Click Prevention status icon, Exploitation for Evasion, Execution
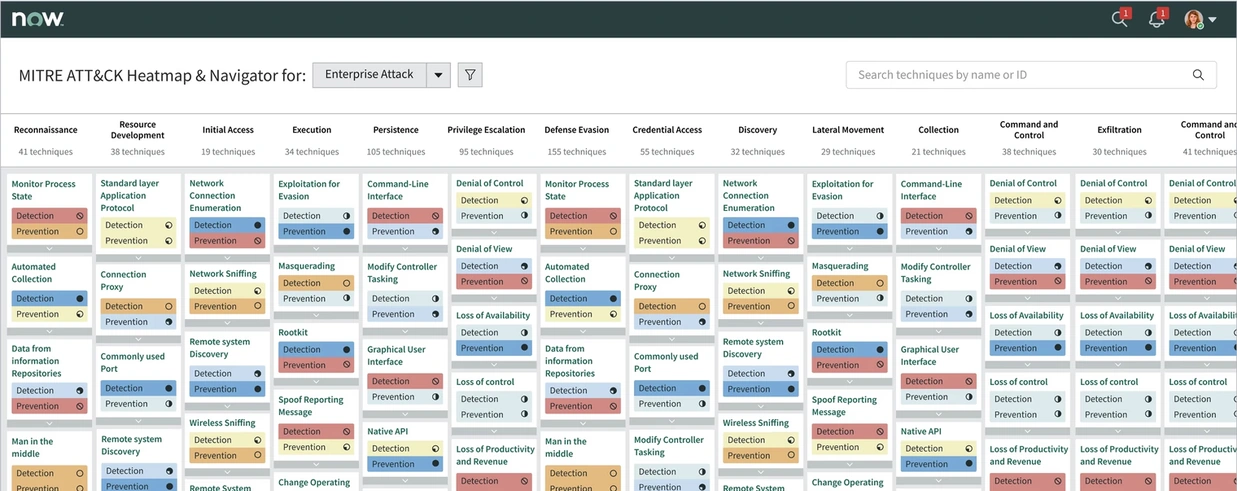 347,231
